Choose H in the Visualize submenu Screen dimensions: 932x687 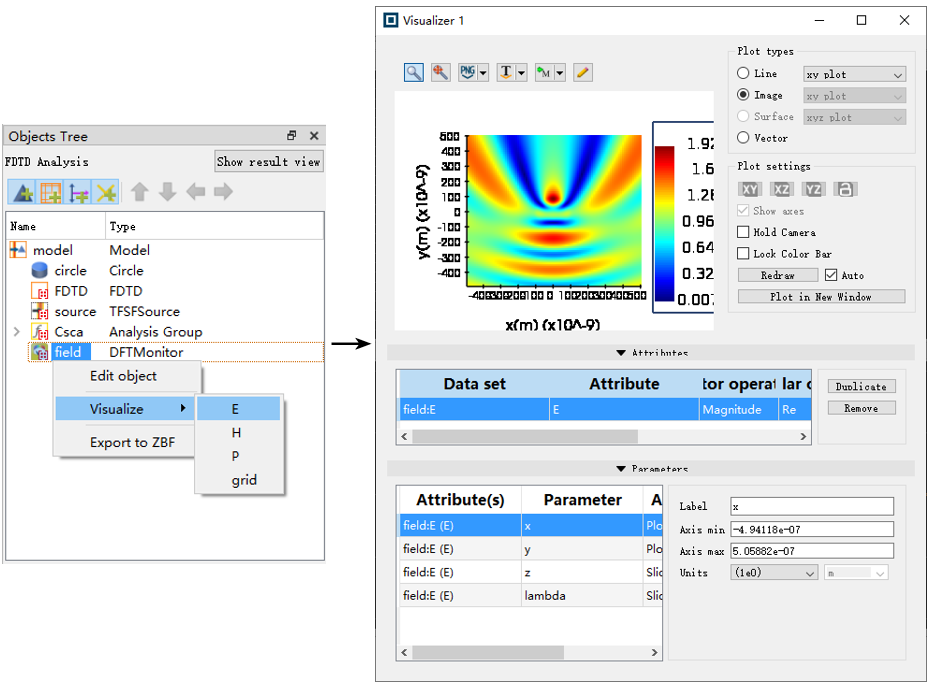(x=237, y=433)
